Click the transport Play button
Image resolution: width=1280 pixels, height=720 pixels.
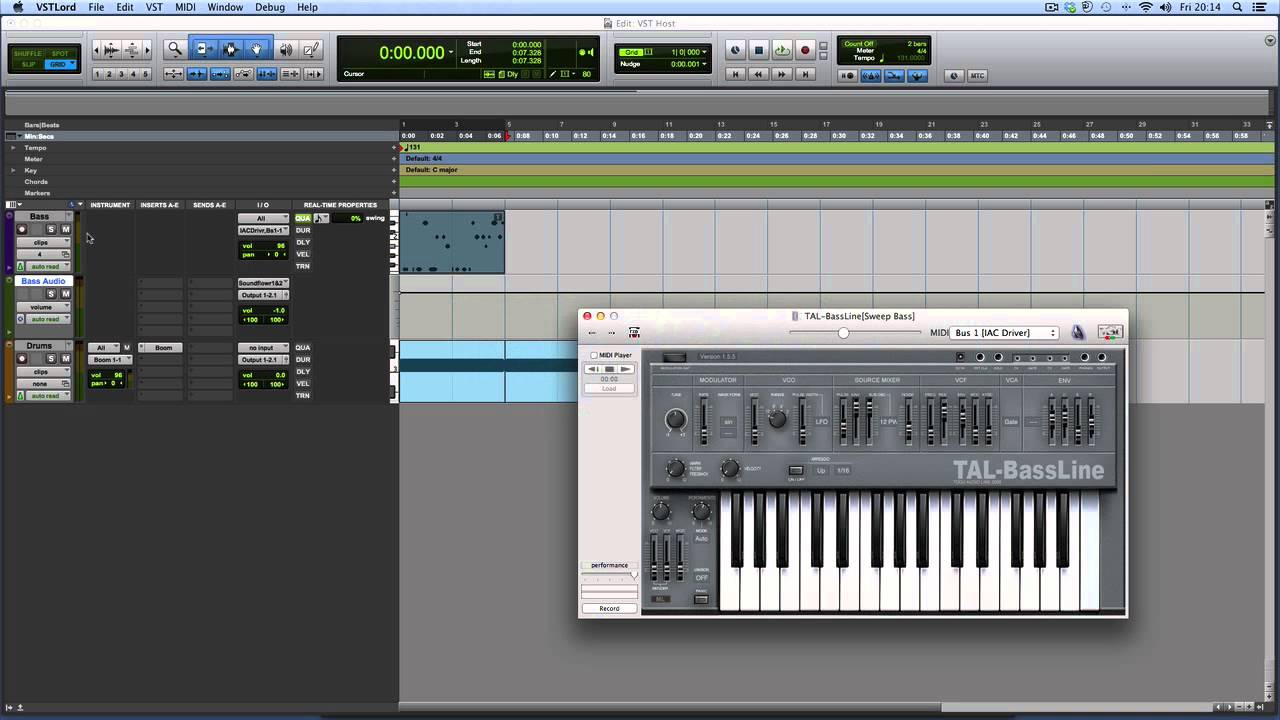[782, 50]
